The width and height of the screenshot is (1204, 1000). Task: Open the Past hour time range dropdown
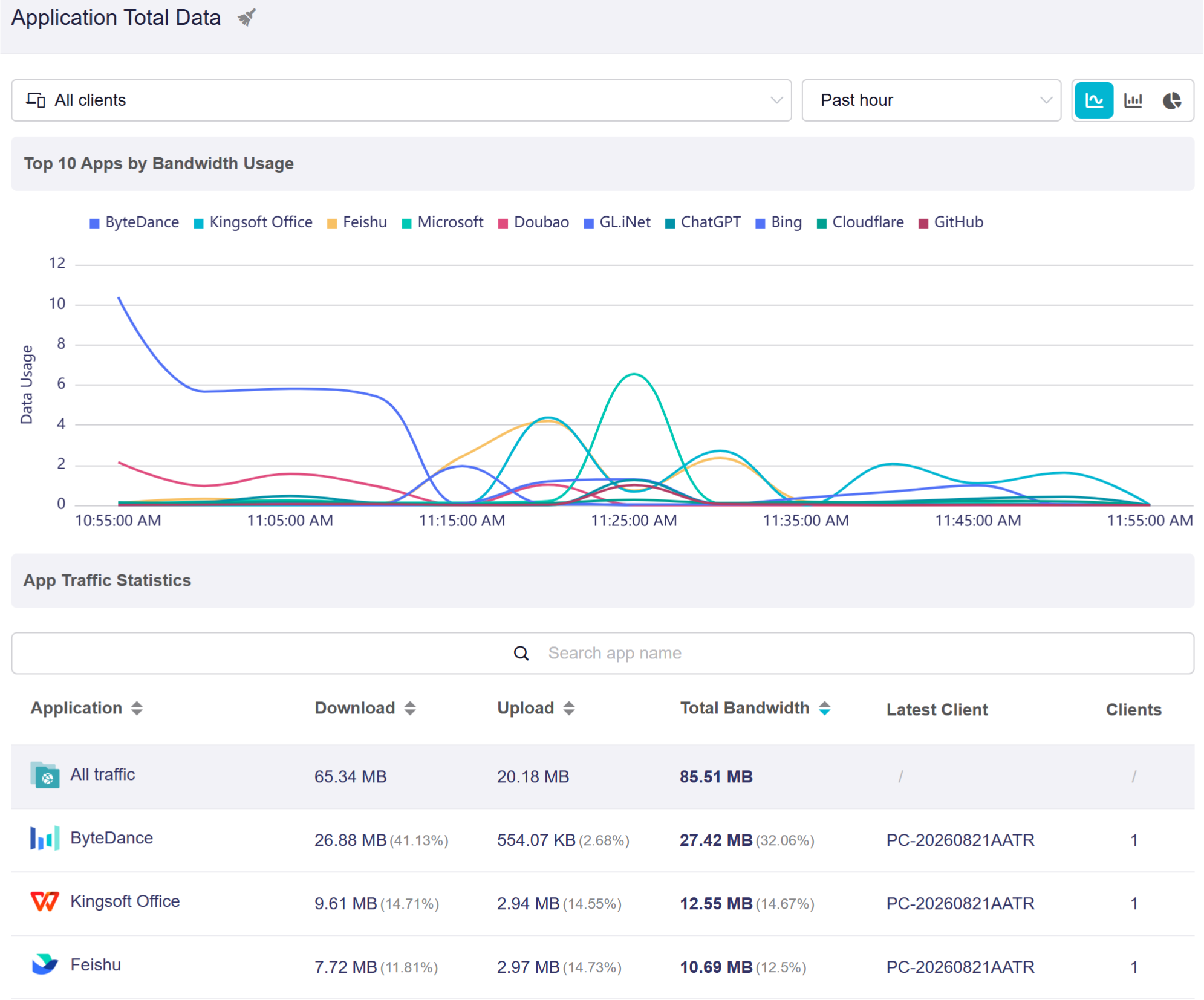click(931, 100)
